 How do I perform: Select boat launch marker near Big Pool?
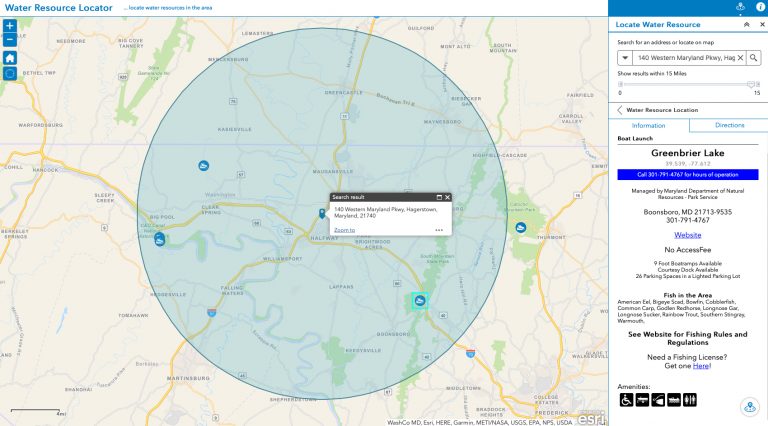159,239
